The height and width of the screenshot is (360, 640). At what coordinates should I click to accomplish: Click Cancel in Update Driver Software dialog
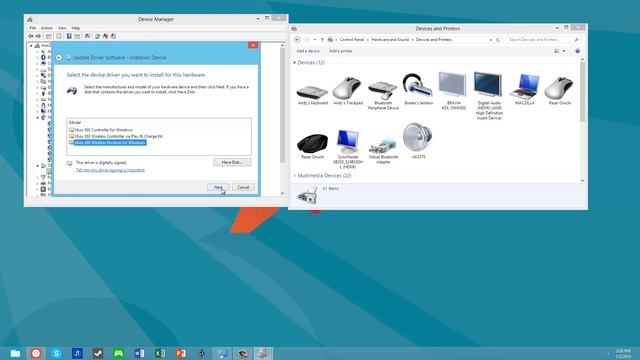pos(243,187)
